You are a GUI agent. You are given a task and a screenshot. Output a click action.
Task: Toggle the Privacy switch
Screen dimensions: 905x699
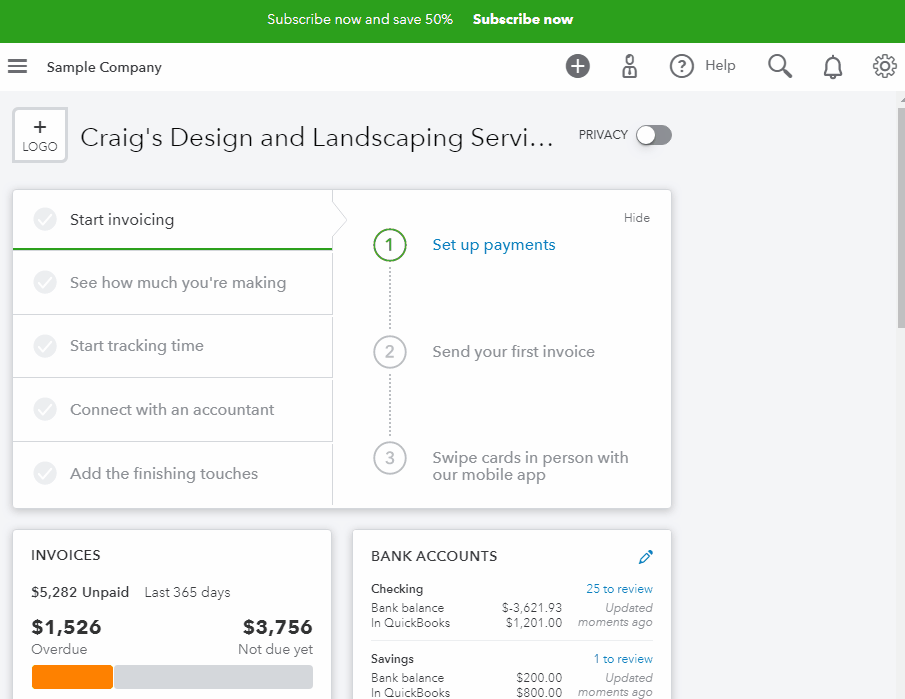point(654,135)
